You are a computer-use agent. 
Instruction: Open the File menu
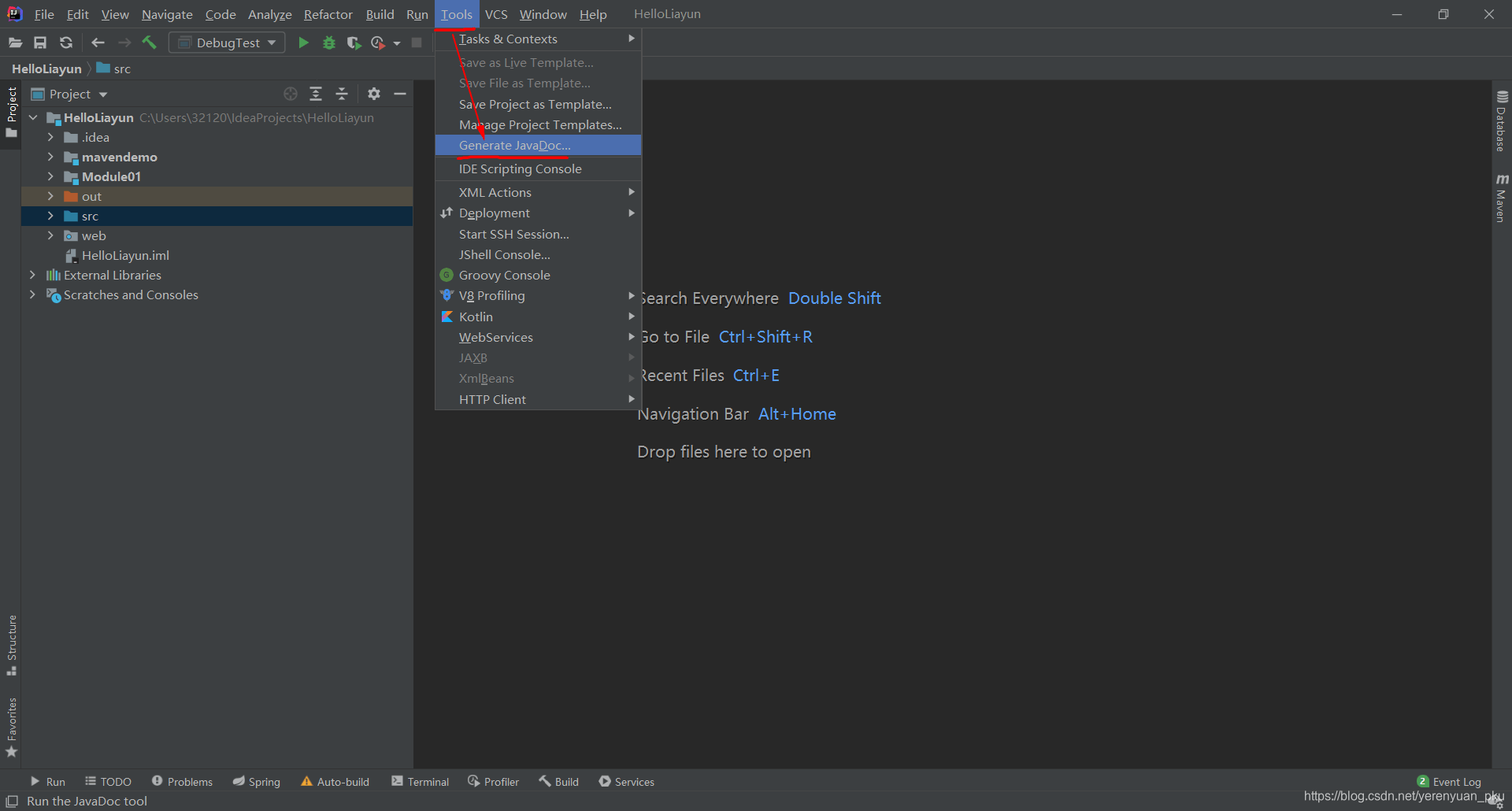point(44,14)
